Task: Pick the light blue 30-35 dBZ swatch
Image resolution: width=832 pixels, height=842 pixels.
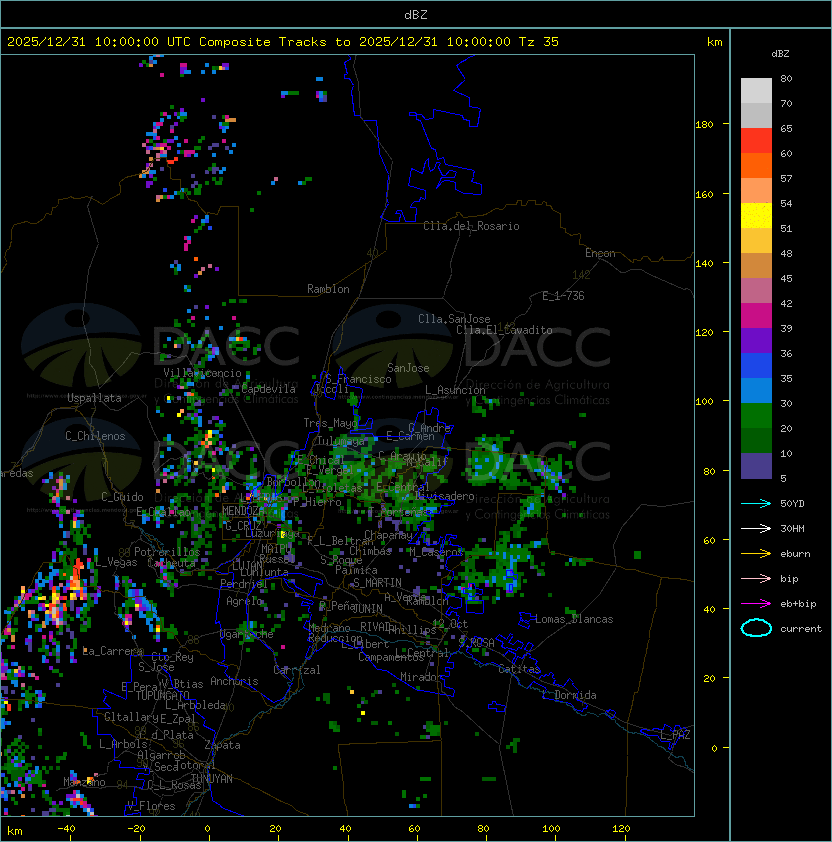Action: (x=756, y=390)
